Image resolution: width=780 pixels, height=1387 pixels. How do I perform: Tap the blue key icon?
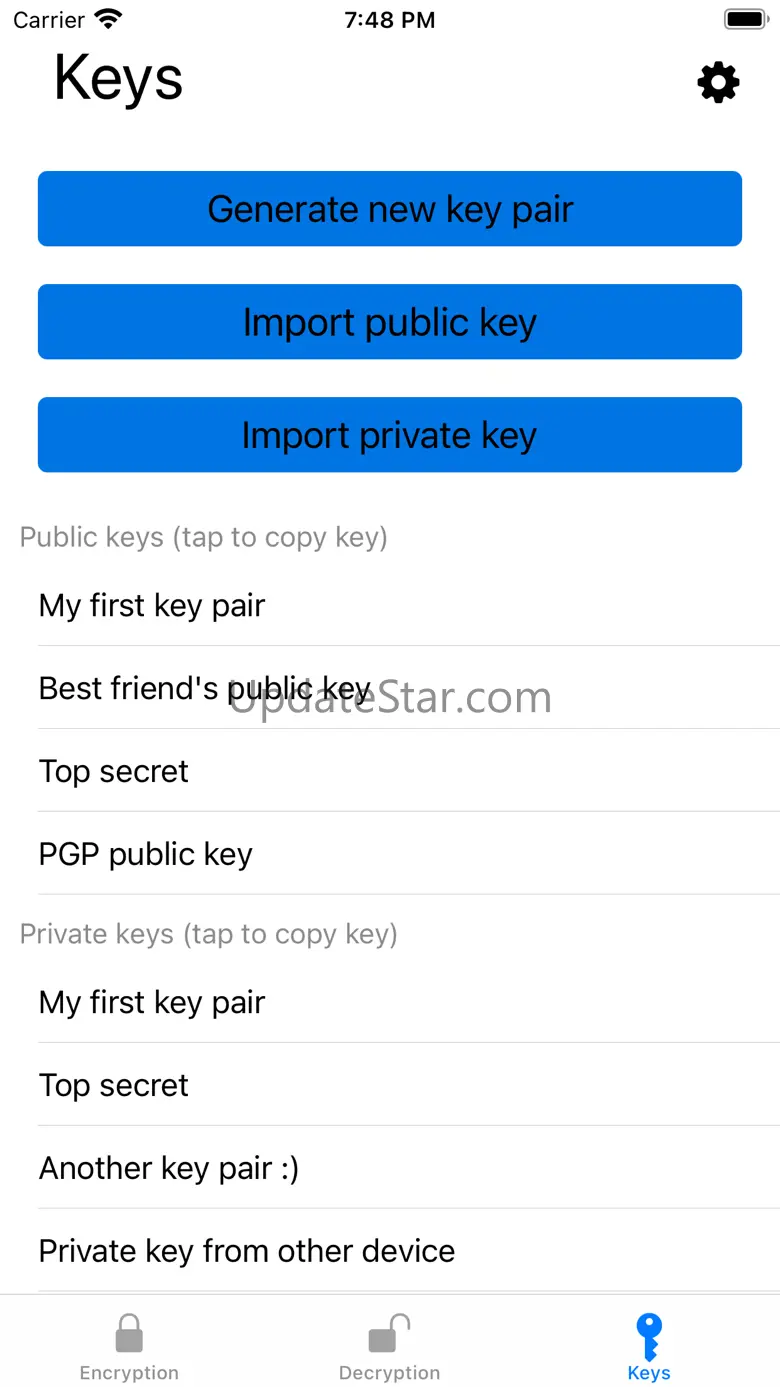tap(649, 1335)
